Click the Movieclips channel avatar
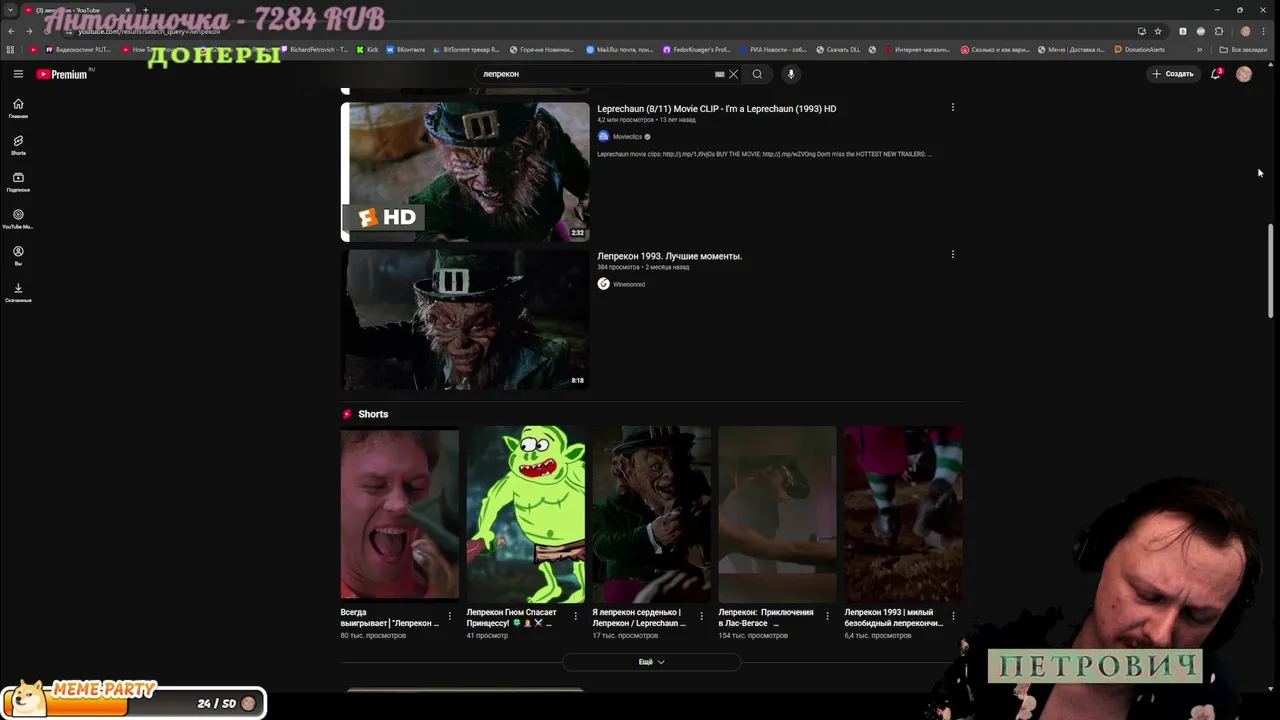The image size is (1280, 720). pos(603,136)
